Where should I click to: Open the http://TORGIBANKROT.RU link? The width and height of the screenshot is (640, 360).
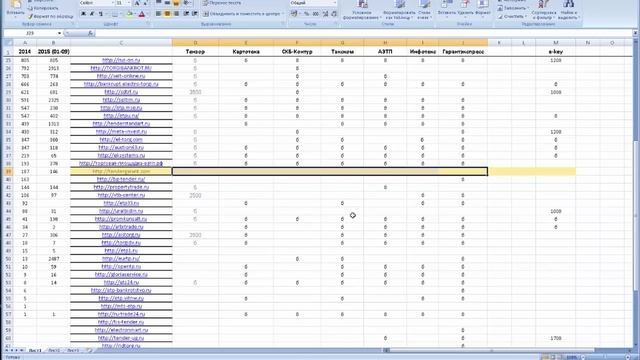click(121, 68)
